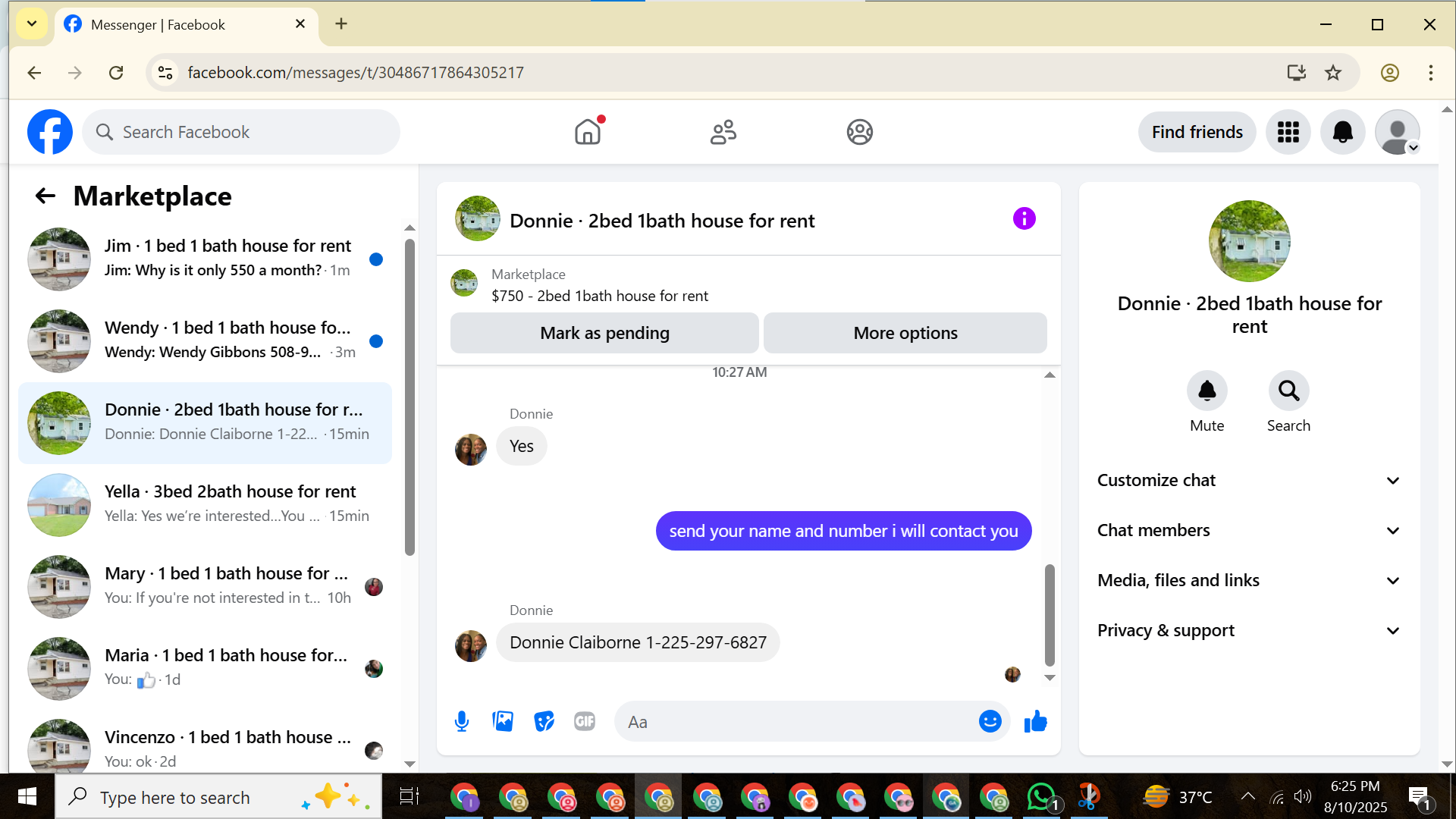
Task: Click the voice clip microphone icon
Action: [461, 721]
